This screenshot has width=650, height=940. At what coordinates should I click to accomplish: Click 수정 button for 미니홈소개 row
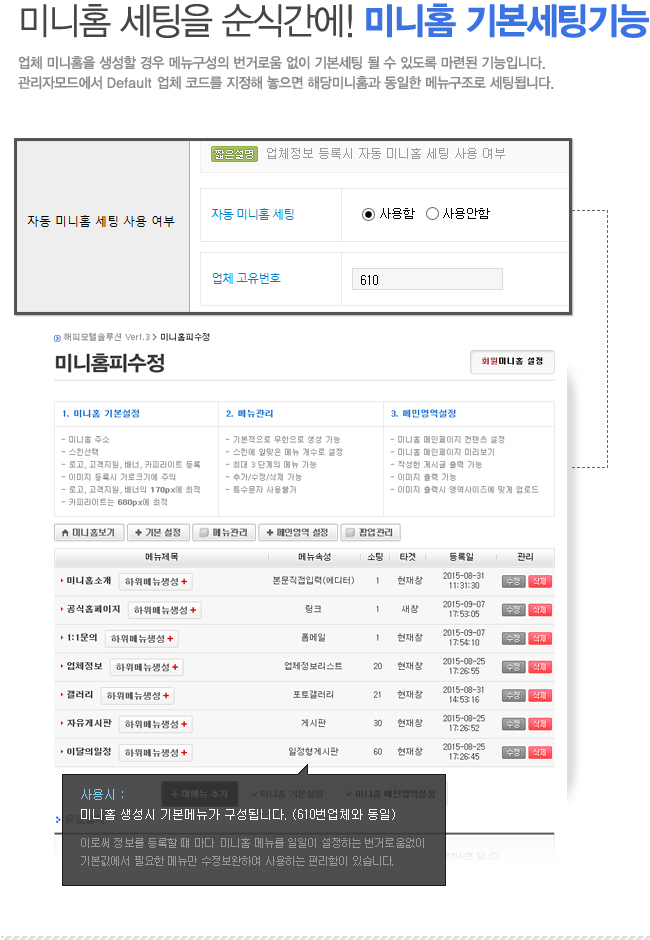pyautogui.click(x=513, y=582)
